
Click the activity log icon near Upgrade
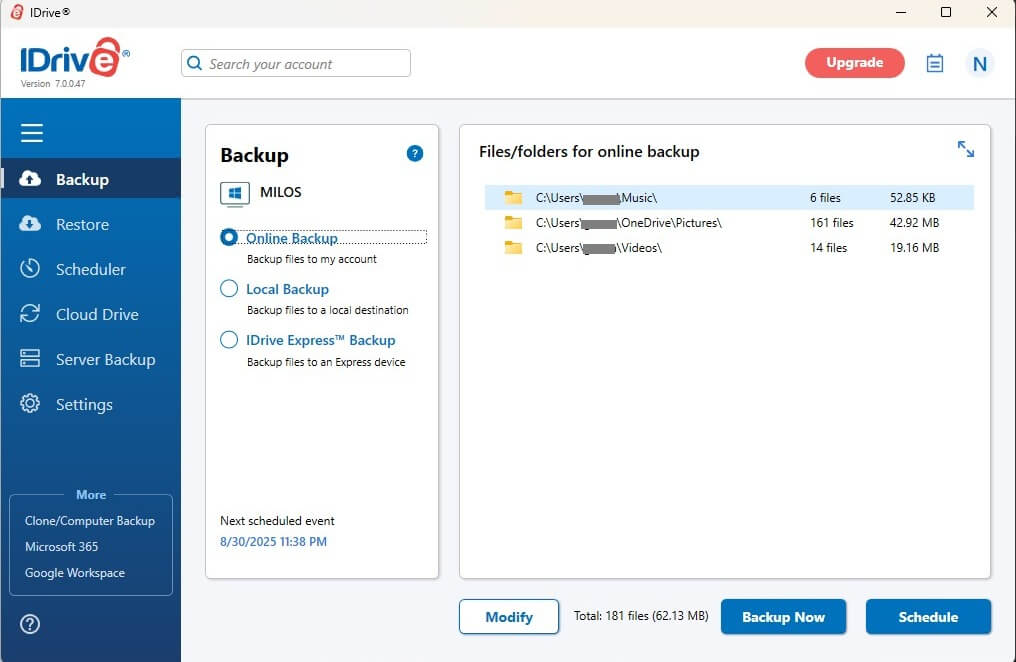click(x=934, y=63)
